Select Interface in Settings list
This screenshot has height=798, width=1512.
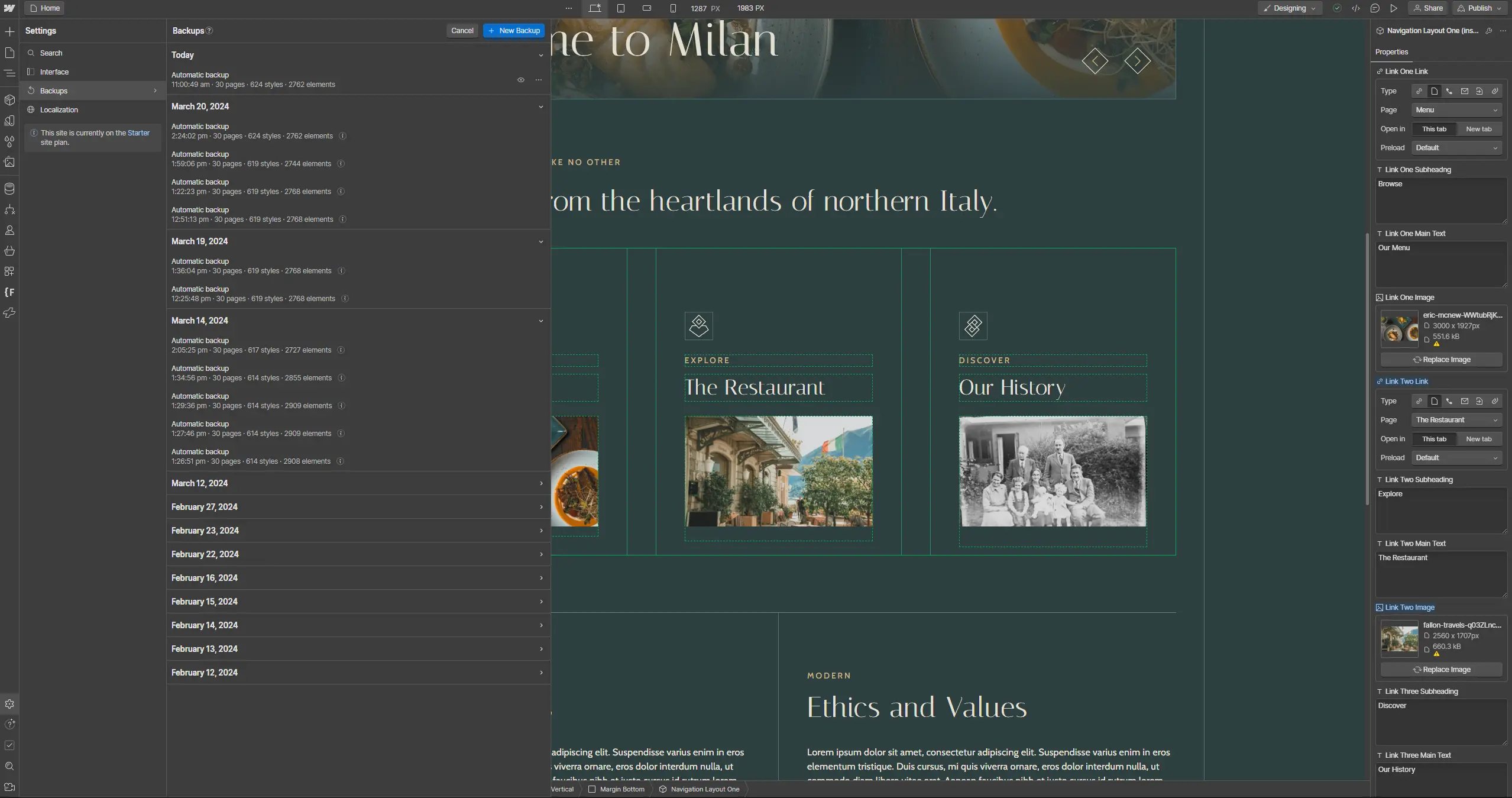click(54, 72)
